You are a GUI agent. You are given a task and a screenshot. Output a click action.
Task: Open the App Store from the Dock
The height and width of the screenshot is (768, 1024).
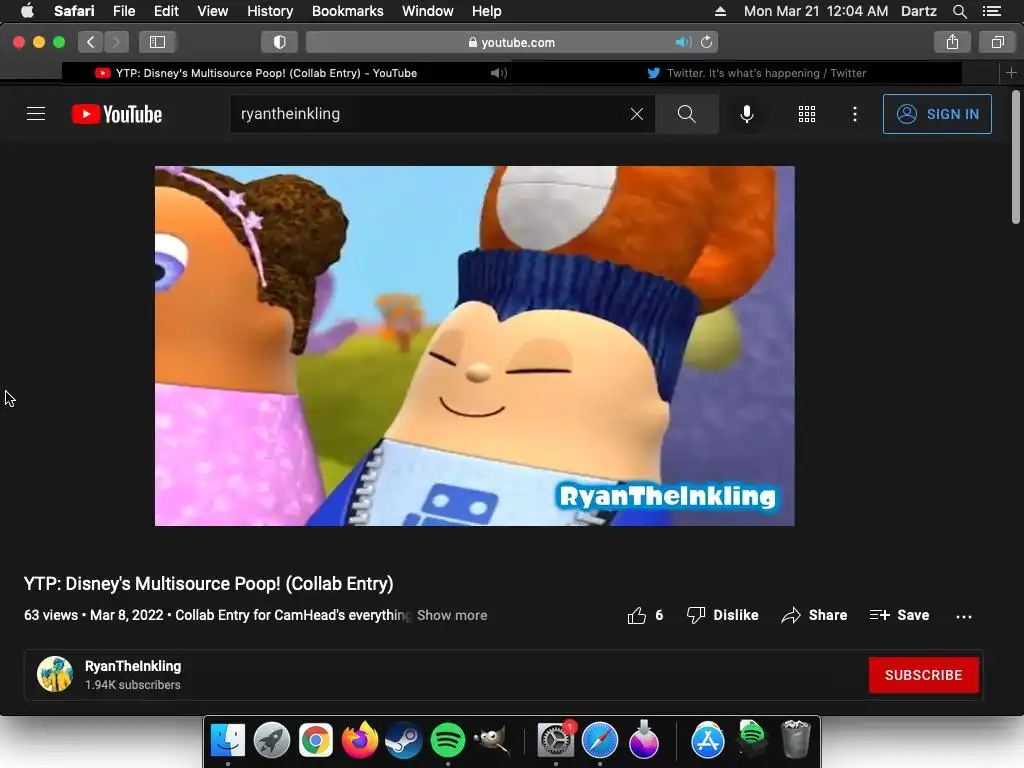point(707,740)
